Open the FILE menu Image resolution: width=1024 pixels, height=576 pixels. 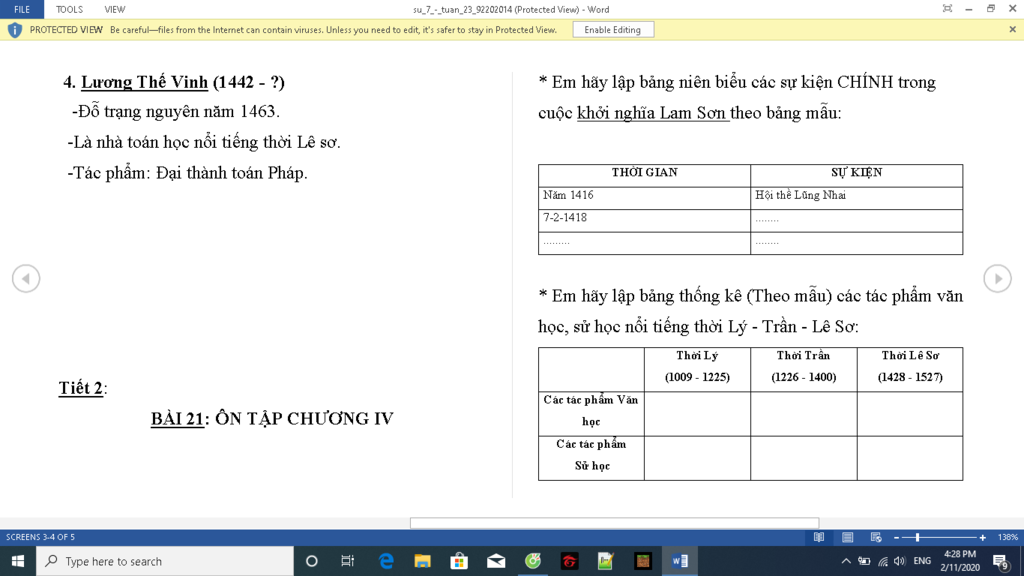(x=22, y=9)
